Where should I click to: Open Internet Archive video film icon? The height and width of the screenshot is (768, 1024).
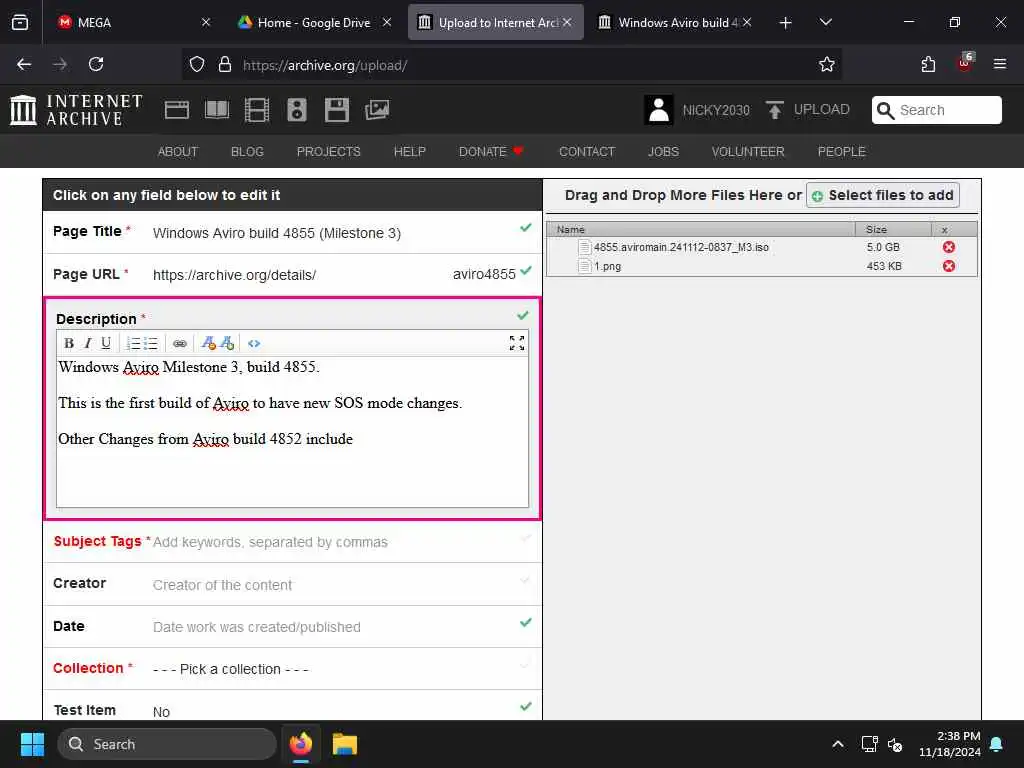pos(257,110)
